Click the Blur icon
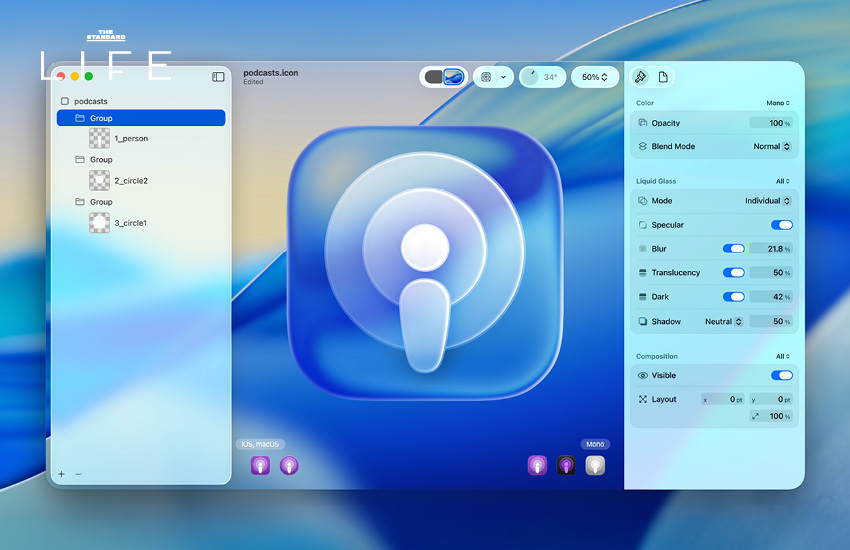Viewport: 850px width, 550px height. [x=642, y=249]
